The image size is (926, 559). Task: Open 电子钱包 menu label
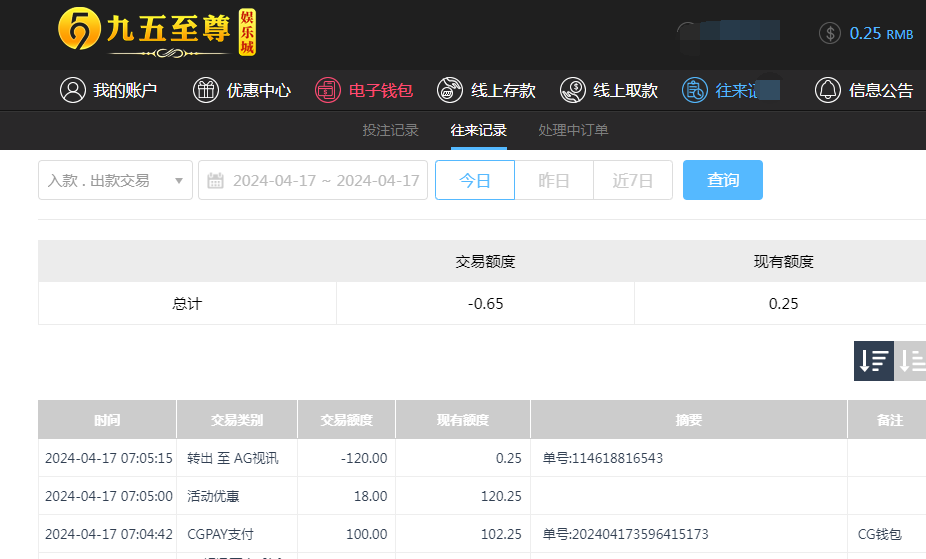(381, 90)
